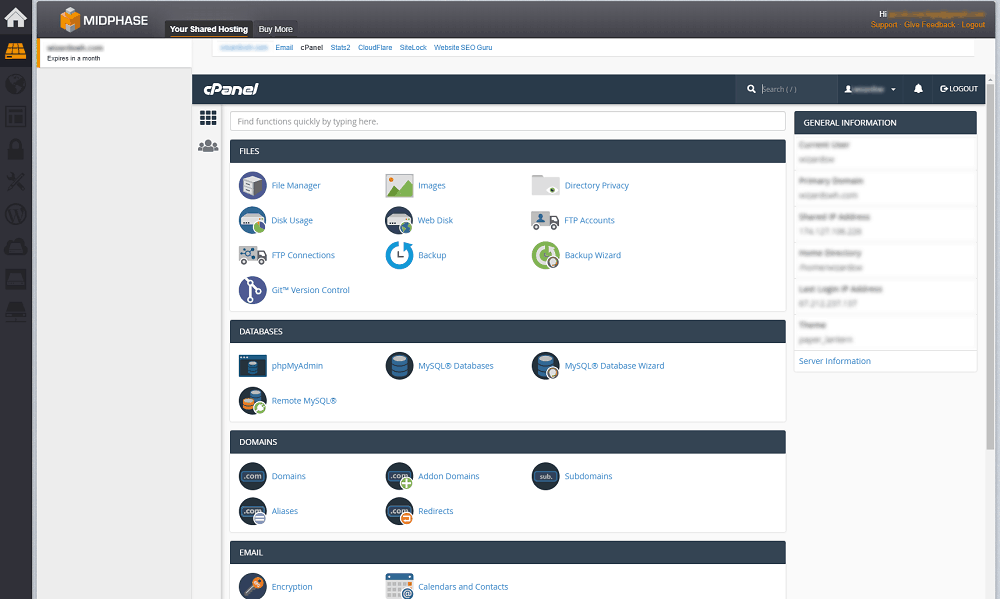Click the crossed tools icon in sidebar

[15, 182]
